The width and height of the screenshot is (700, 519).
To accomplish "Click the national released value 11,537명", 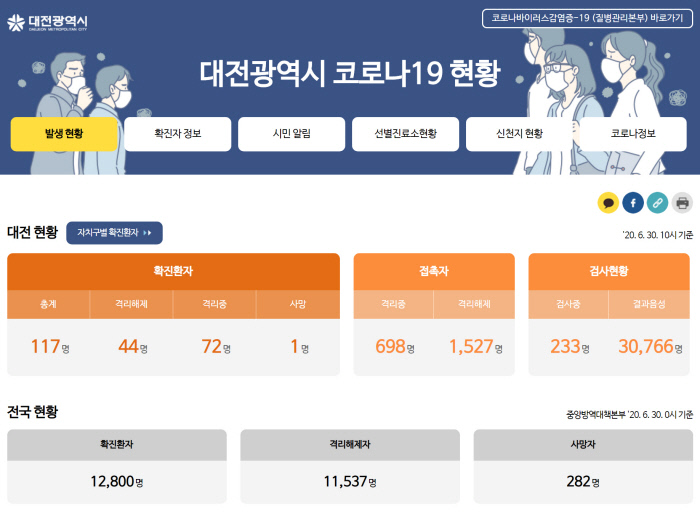I will click(x=350, y=482).
